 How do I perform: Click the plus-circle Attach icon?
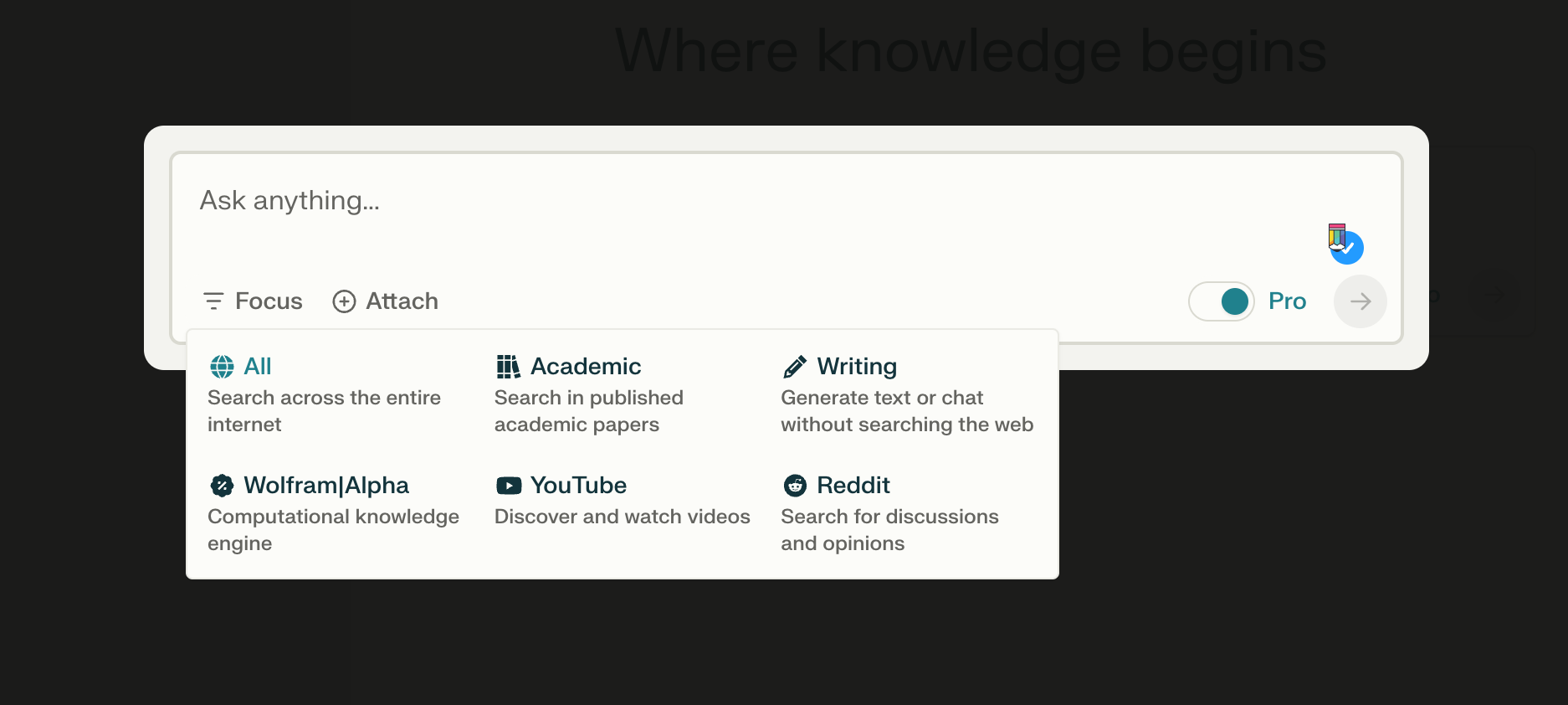[344, 301]
